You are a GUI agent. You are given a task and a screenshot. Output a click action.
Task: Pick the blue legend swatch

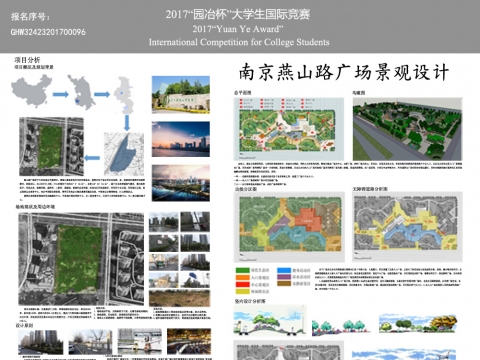[284, 270]
